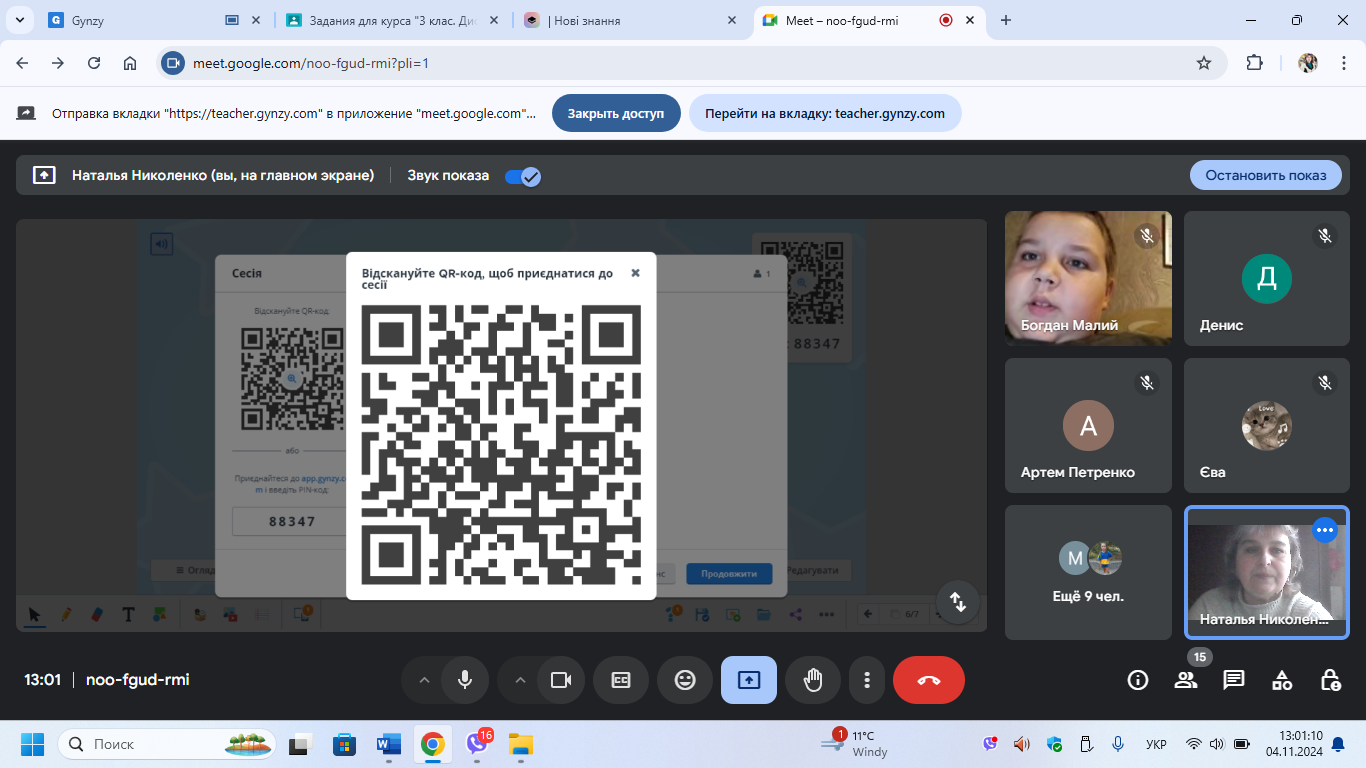Viewport: 1366px width, 768px height.
Task: Open the chat panel
Action: coord(1234,680)
